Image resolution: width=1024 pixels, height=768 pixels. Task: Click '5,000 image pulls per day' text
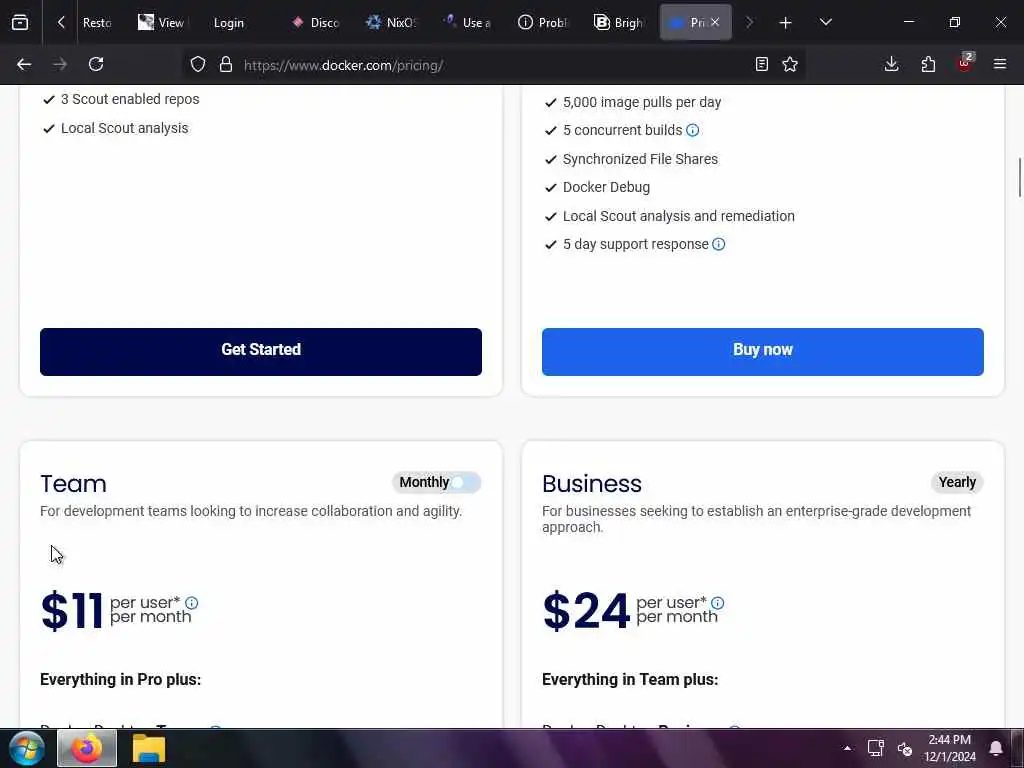tap(642, 103)
